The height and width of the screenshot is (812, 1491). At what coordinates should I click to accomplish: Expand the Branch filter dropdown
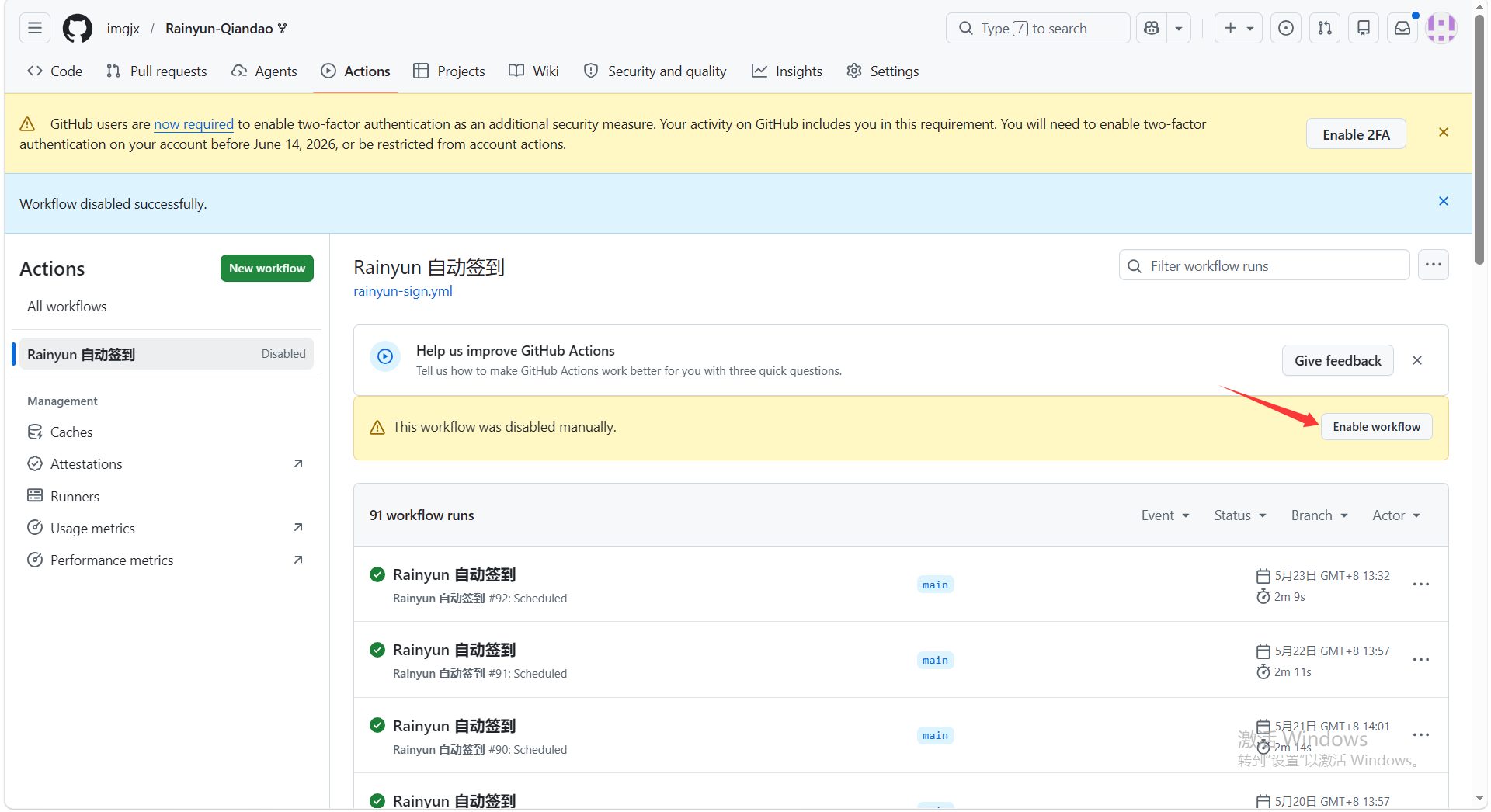click(x=1319, y=515)
